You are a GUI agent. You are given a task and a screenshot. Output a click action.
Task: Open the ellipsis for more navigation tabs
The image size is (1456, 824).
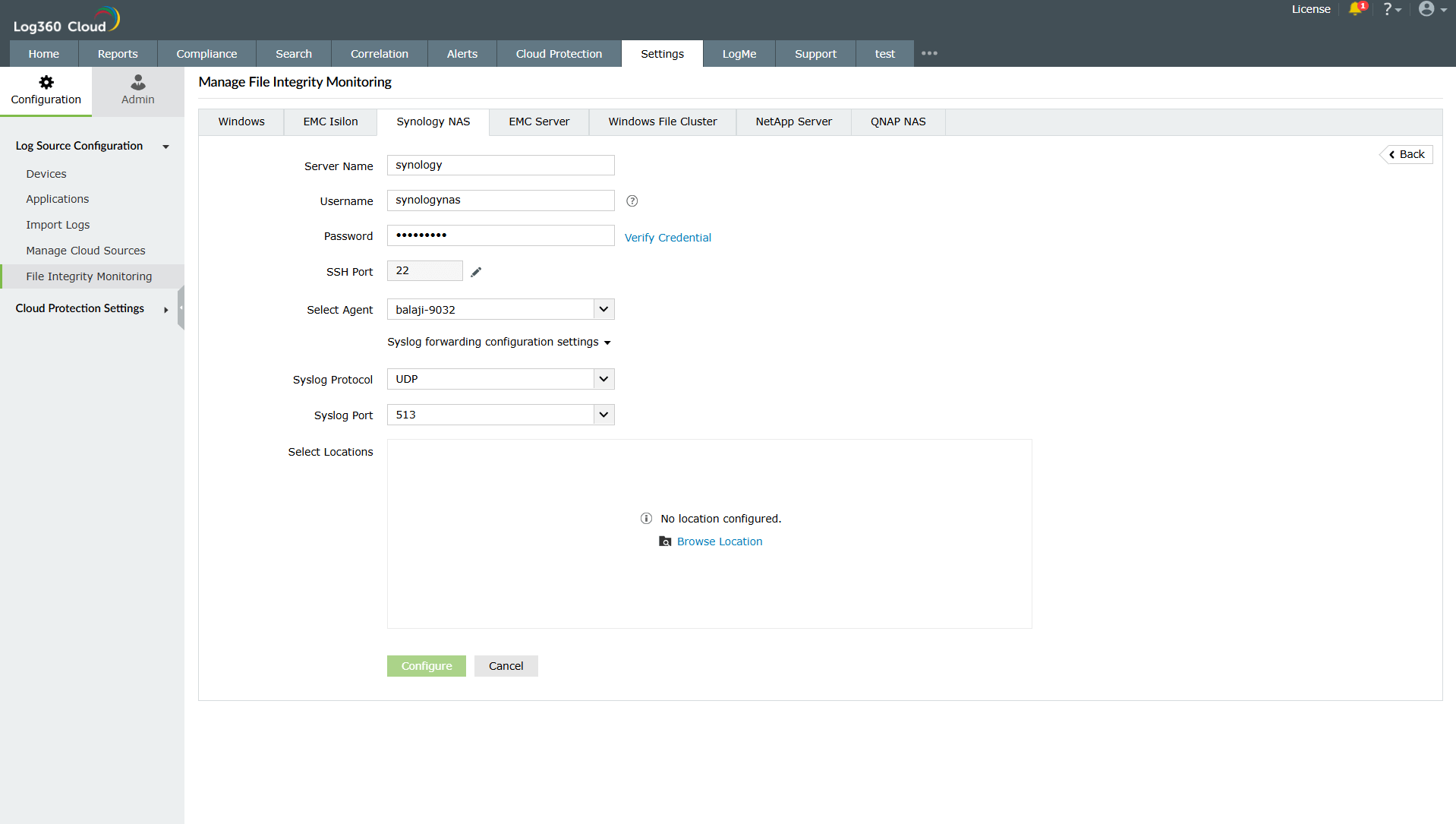[929, 53]
